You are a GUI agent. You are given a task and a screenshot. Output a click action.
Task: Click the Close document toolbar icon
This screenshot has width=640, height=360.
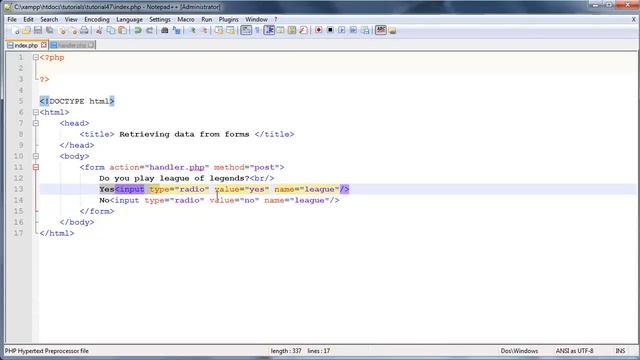(x=62, y=31)
